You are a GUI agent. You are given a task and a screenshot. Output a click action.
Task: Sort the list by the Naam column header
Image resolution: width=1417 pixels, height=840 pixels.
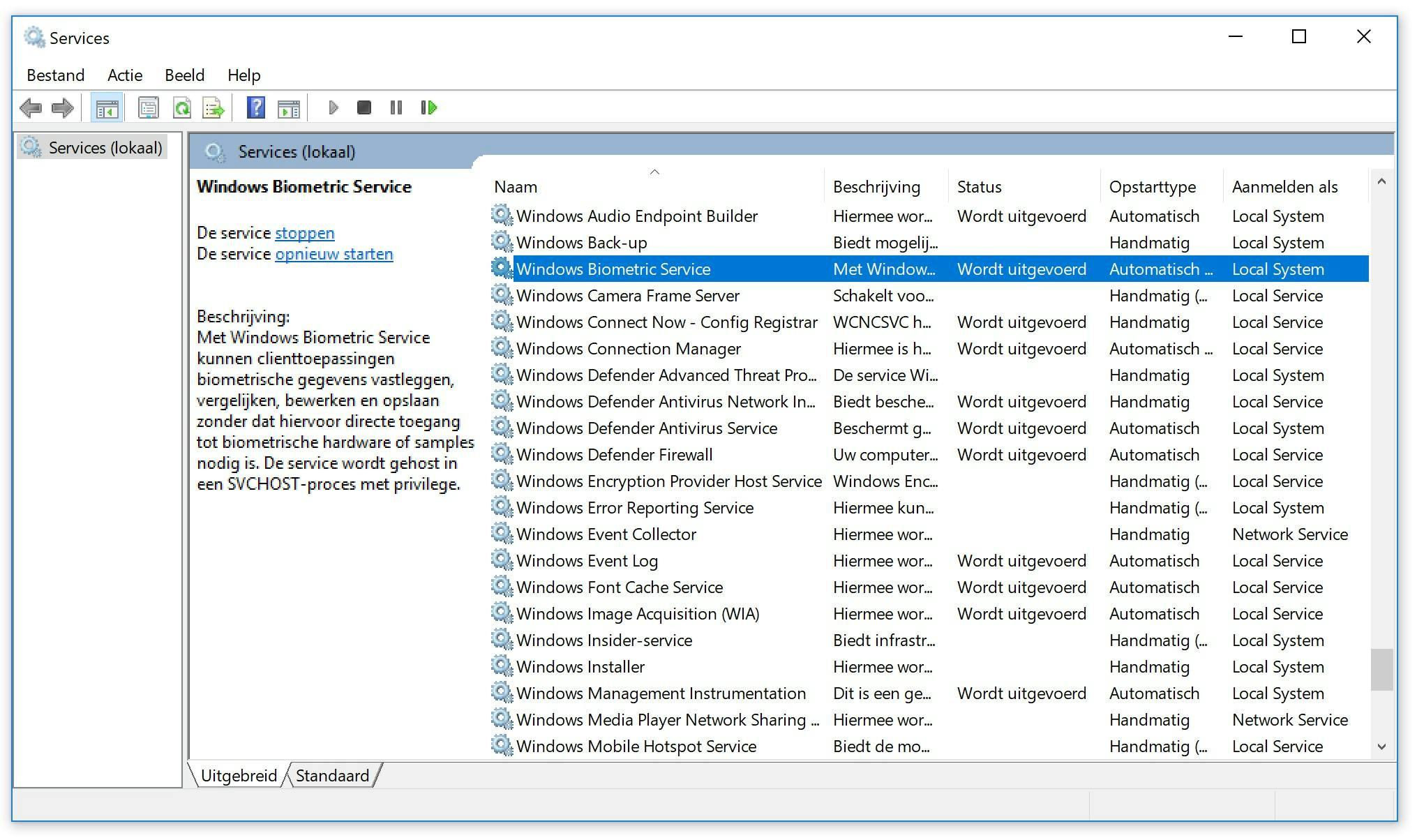coord(516,187)
